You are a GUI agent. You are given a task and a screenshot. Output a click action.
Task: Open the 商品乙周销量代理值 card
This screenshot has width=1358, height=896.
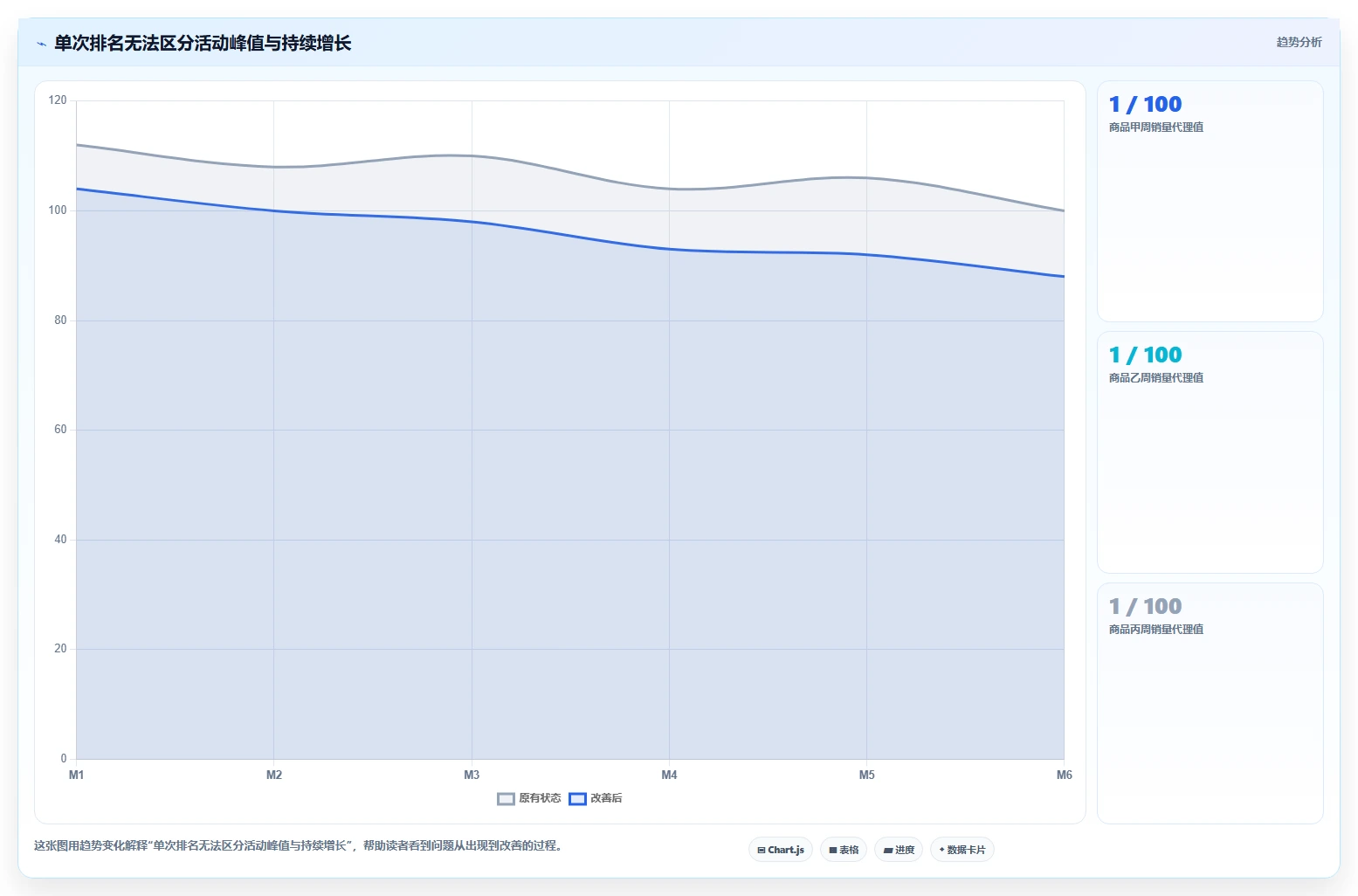coord(1210,452)
